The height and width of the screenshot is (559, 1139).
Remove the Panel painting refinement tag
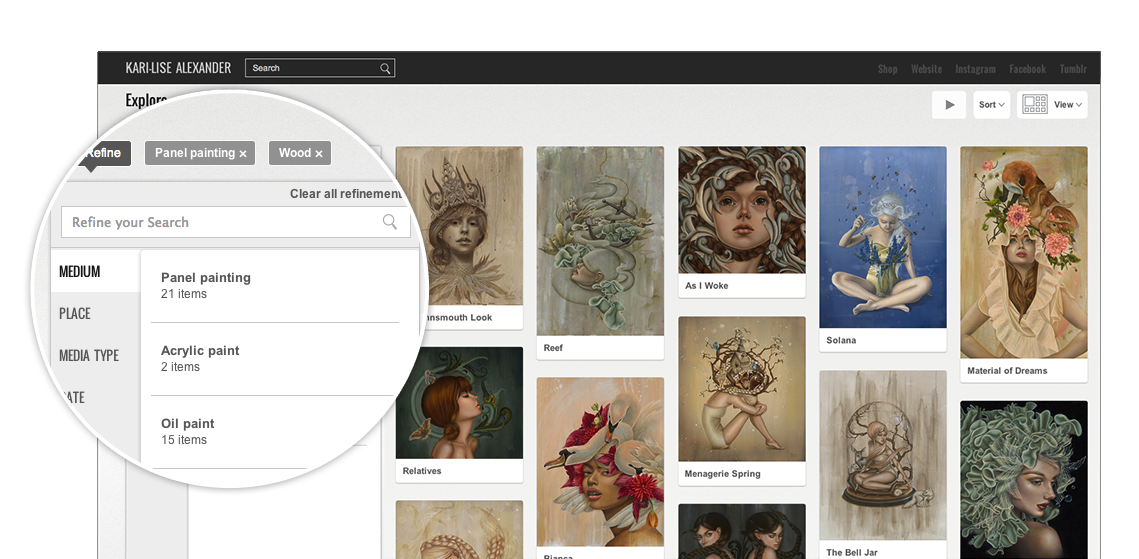243,153
